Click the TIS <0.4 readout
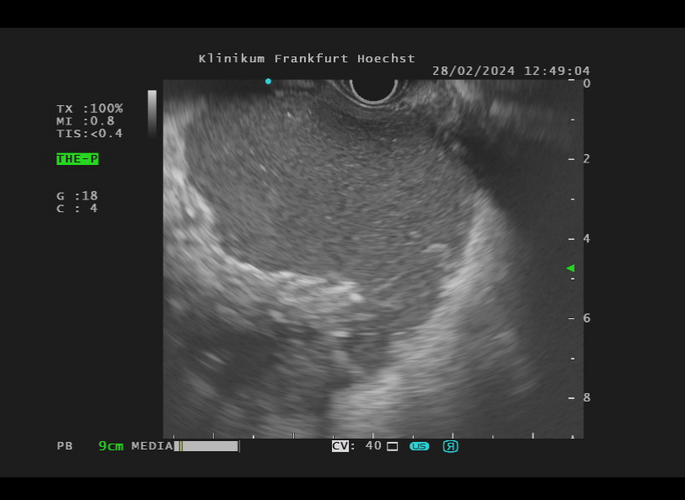The width and height of the screenshot is (685, 500). pyautogui.click(x=89, y=133)
